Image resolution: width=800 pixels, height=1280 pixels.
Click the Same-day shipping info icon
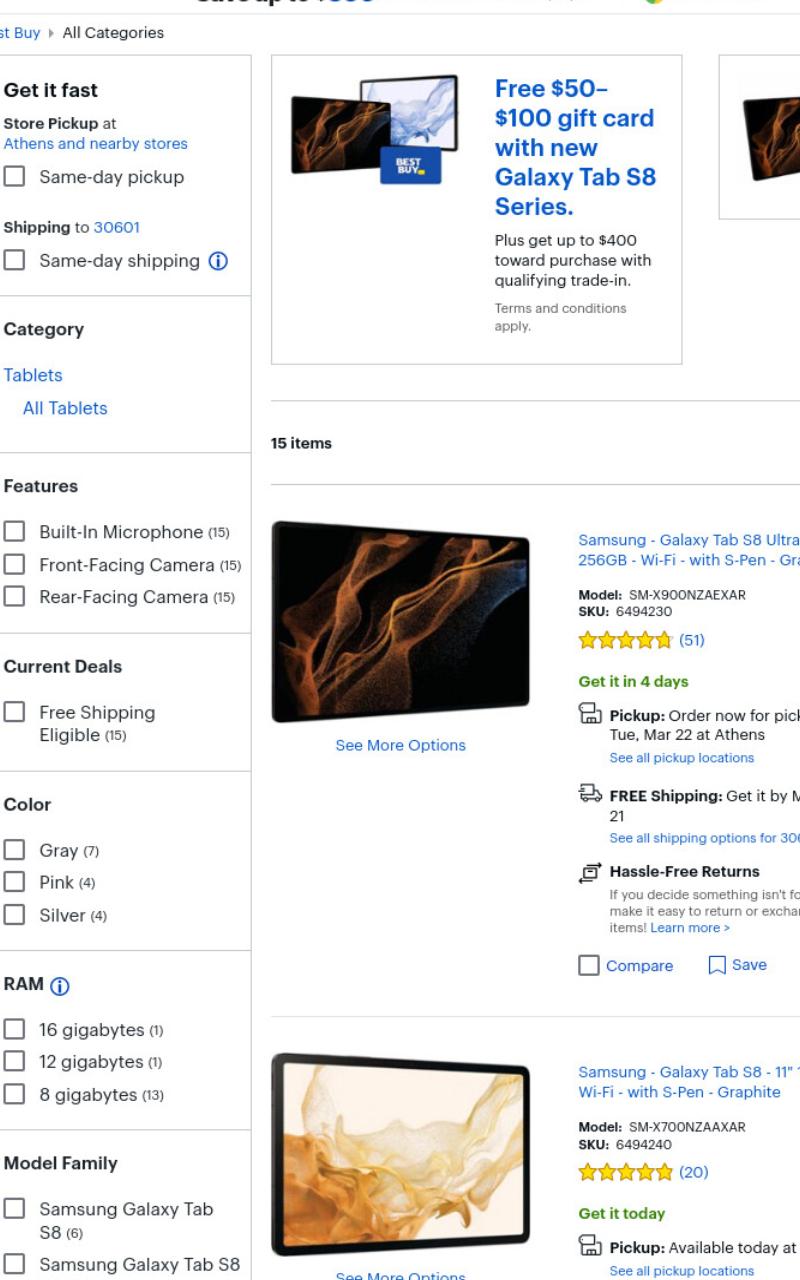(x=218, y=261)
